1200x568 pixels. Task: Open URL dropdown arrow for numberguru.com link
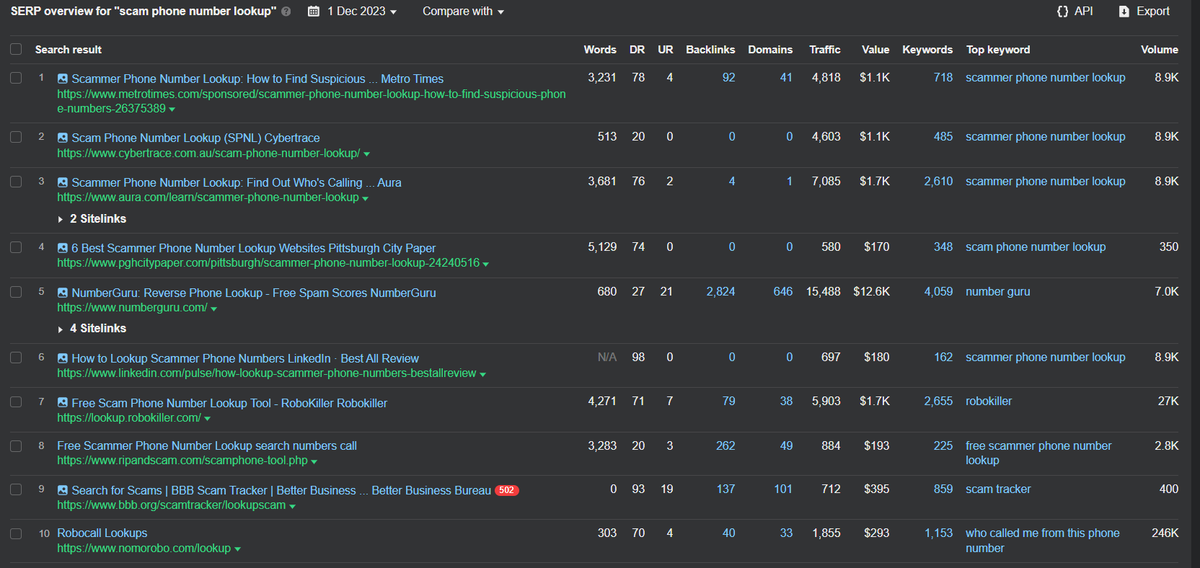tap(214, 309)
